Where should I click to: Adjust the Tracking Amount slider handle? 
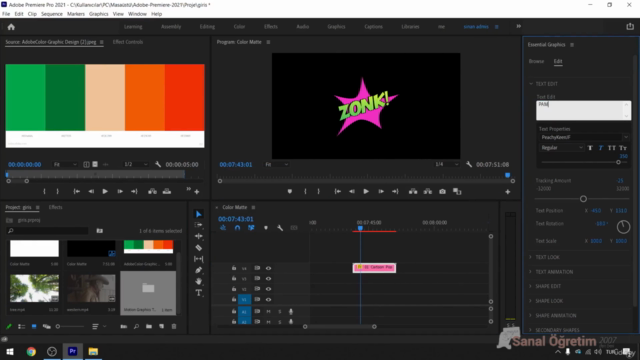click(583, 199)
